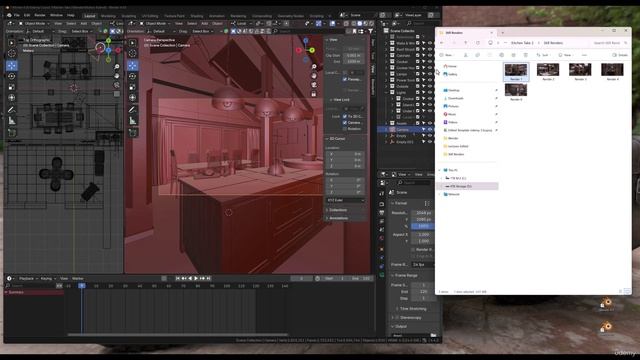Collapse the Lights collection in the Outliner
640x360 pixels.
click(x=386, y=93)
